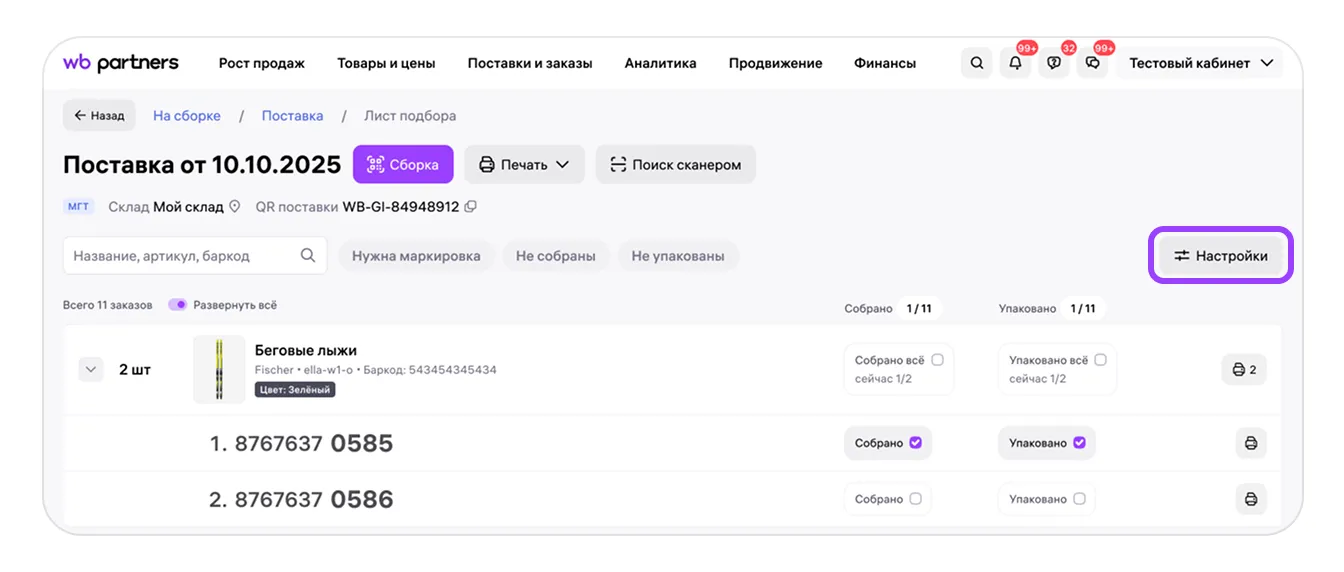
Task: Print both stickers for Беговые лыжи
Action: pos(1244,369)
